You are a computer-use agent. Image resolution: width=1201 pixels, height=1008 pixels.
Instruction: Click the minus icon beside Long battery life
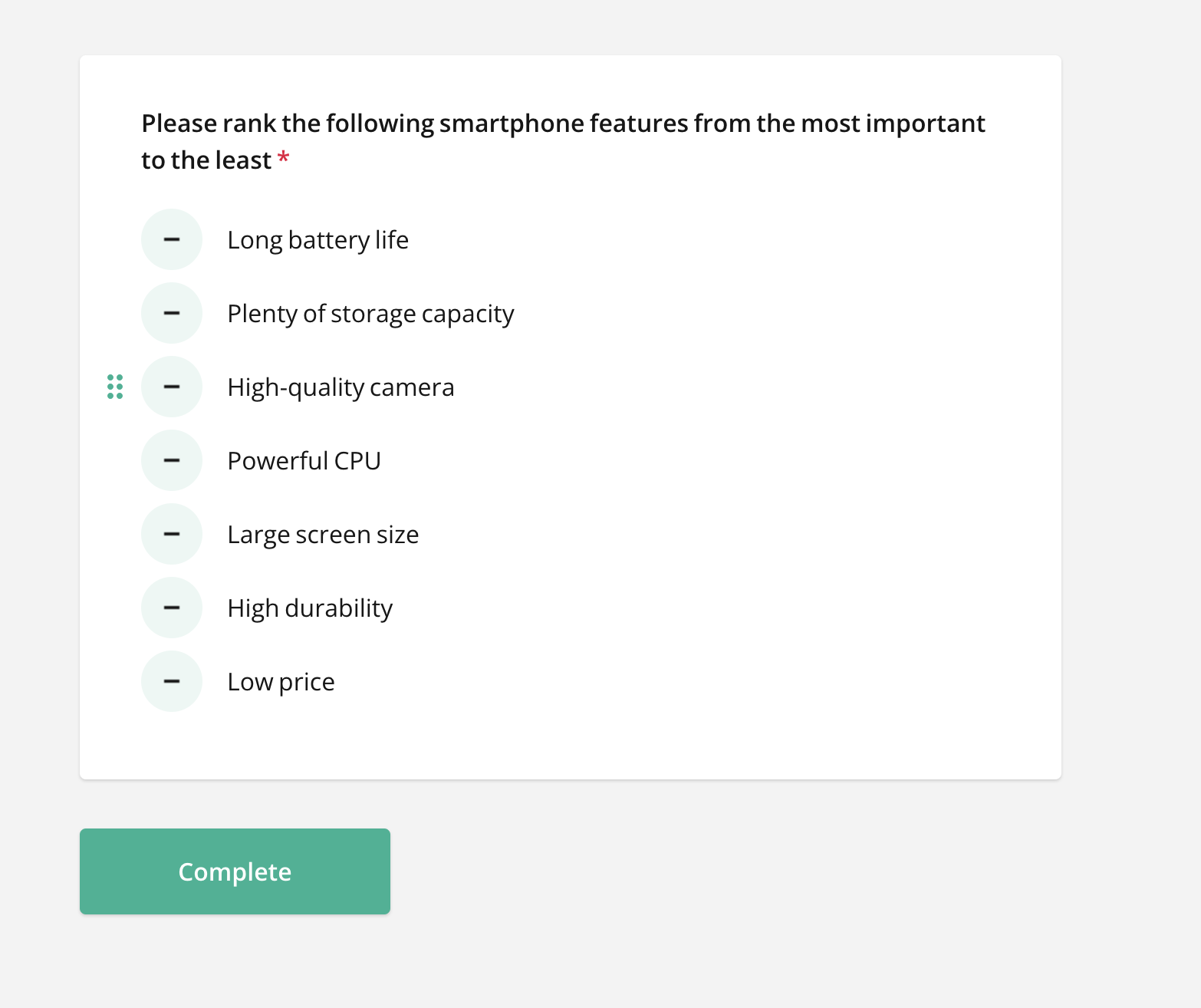click(x=172, y=239)
